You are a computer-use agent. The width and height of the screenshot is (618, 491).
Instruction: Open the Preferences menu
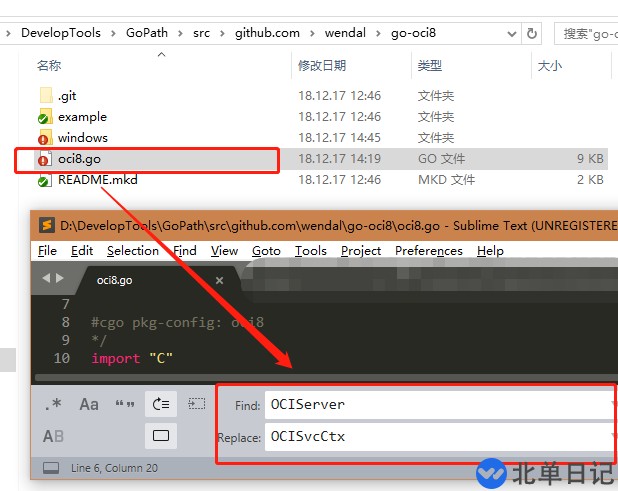tap(429, 251)
